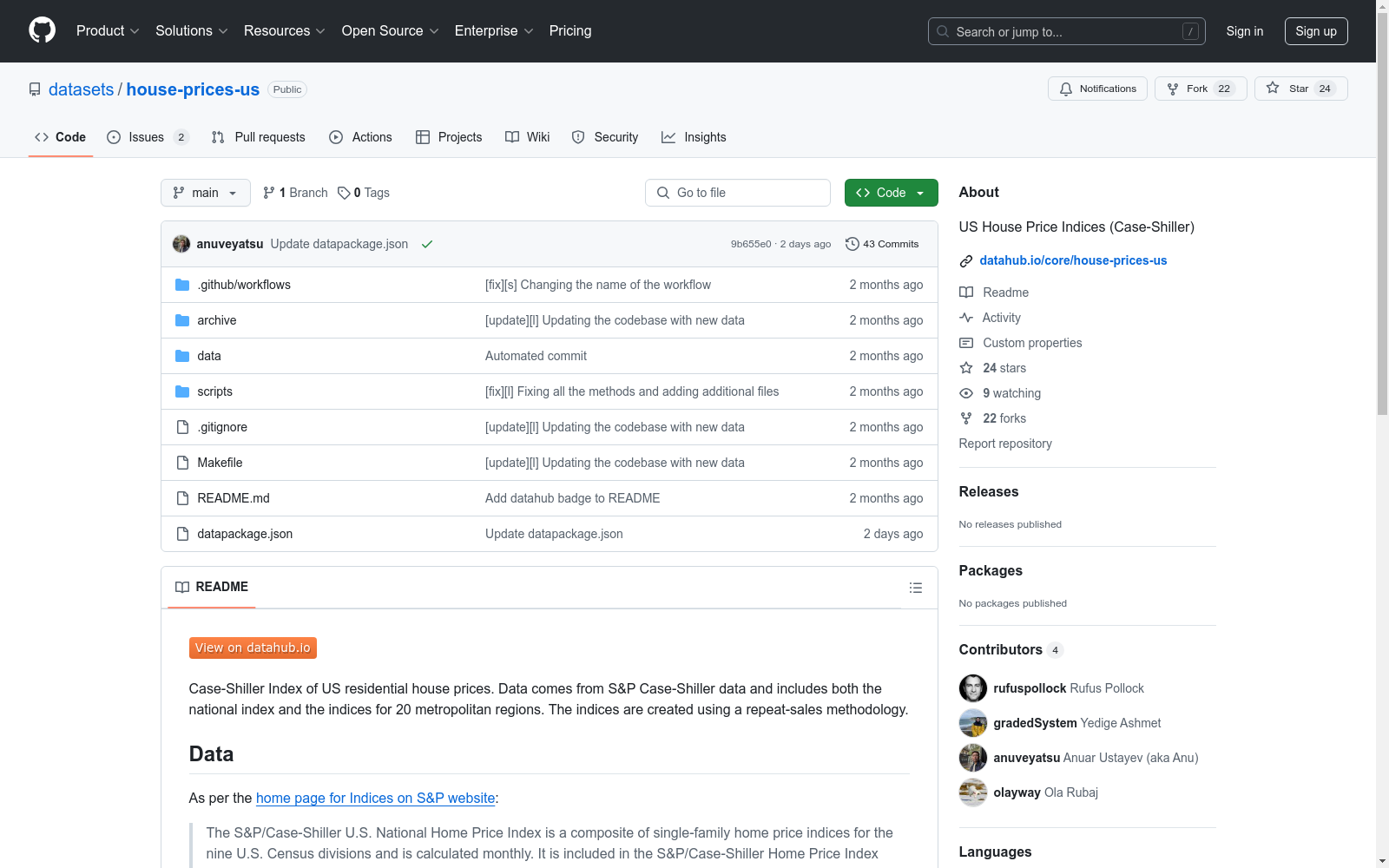
Task: Click the Report repository link
Action: pyautogui.click(x=1005, y=444)
